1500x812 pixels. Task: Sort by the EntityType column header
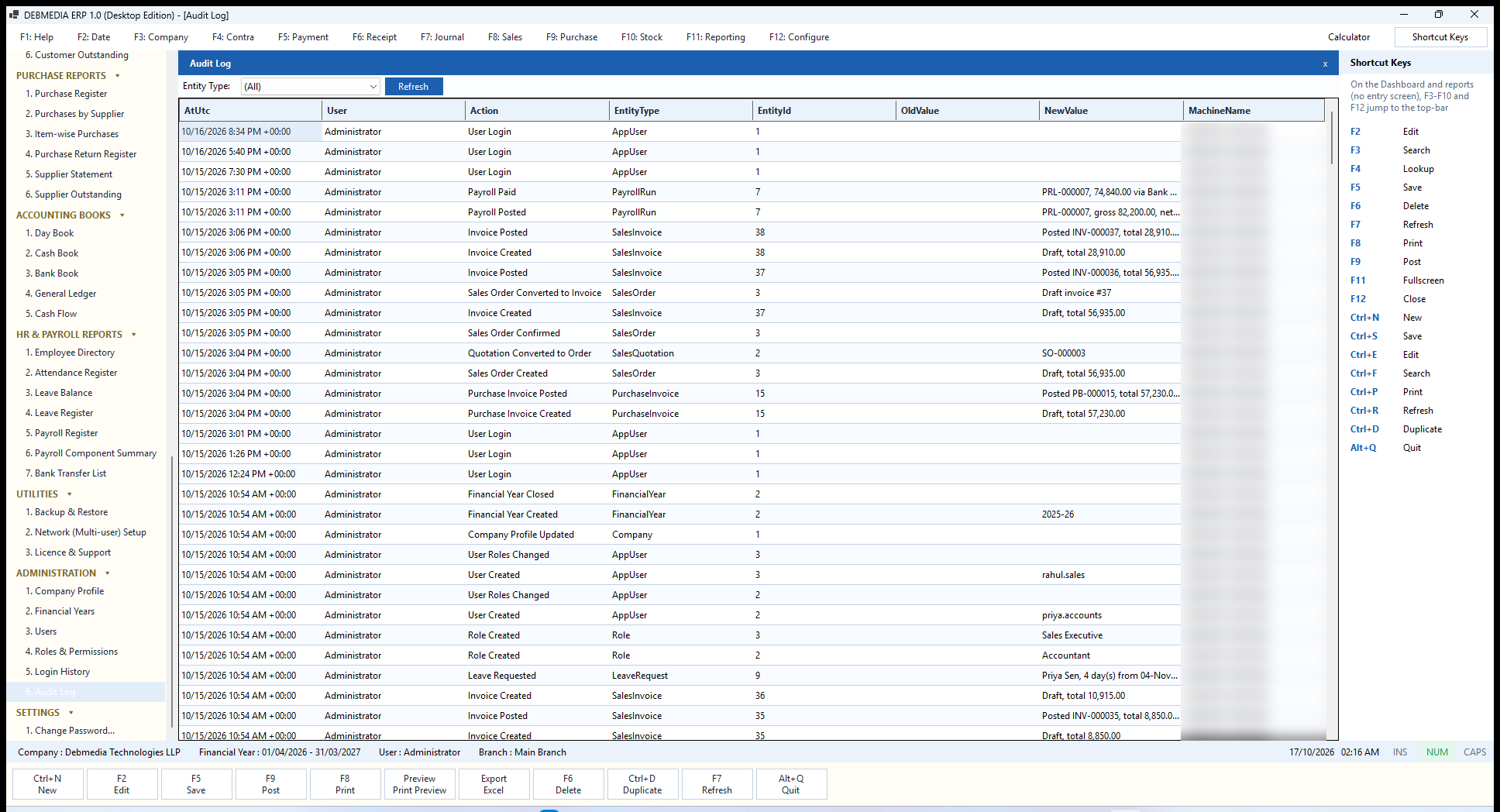point(681,111)
